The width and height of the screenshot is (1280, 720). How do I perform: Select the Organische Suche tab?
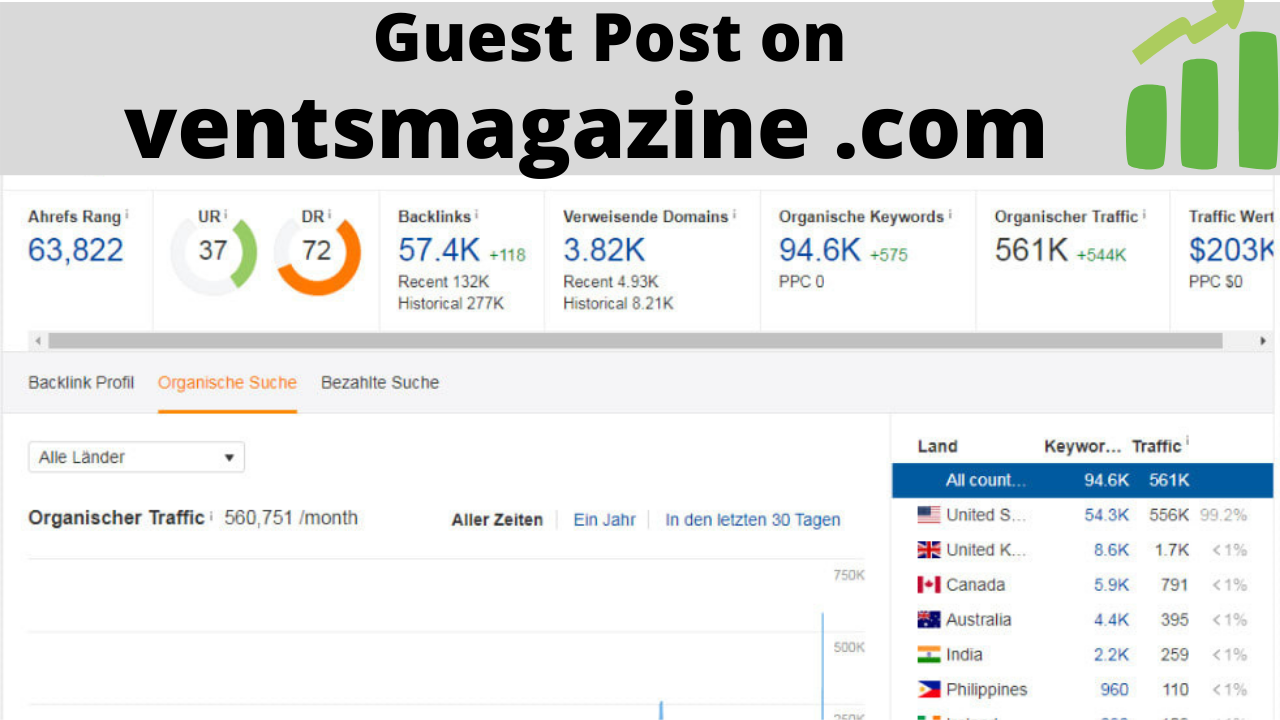(227, 382)
